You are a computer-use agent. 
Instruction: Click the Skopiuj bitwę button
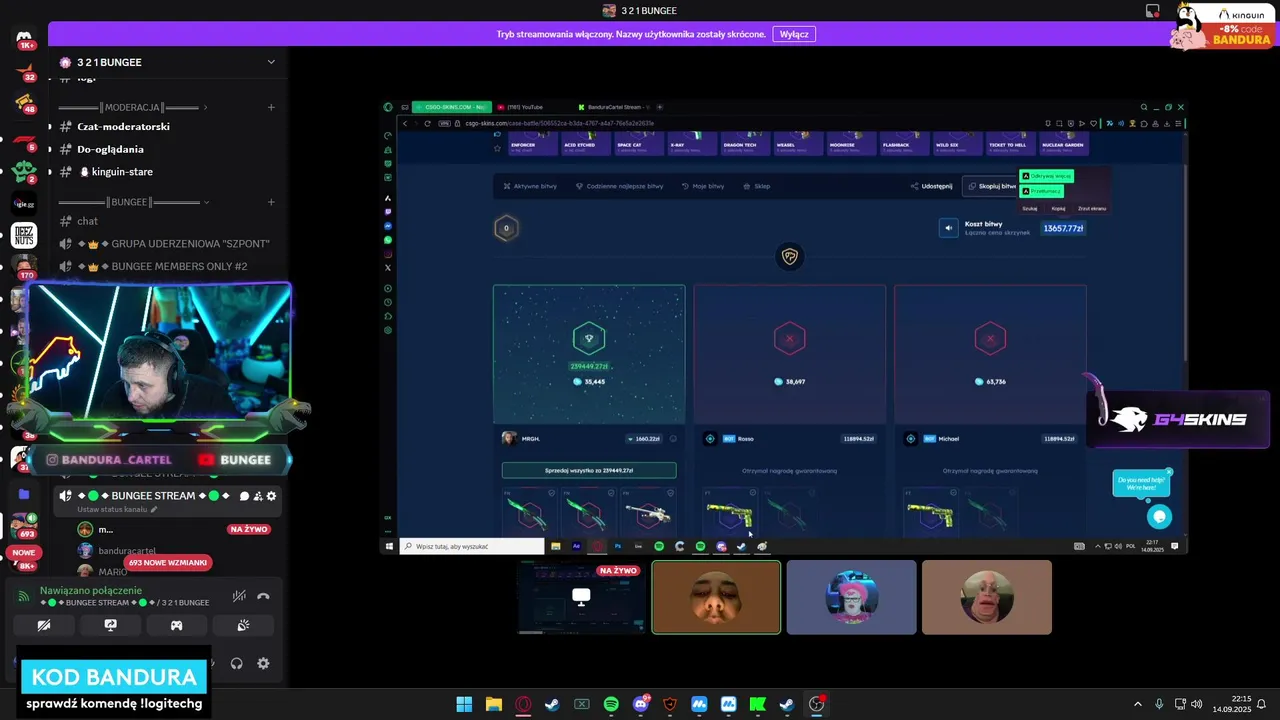(x=992, y=186)
